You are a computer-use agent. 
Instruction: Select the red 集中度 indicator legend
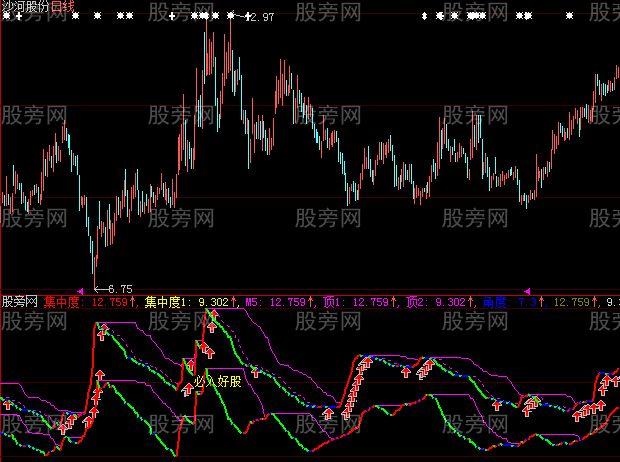(89, 303)
